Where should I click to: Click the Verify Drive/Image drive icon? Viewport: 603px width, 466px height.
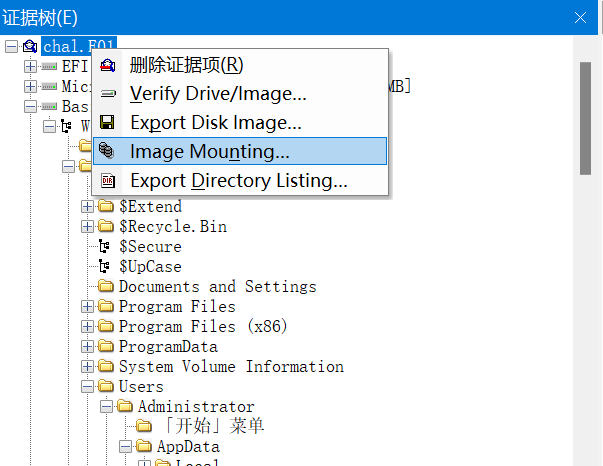tap(108, 95)
